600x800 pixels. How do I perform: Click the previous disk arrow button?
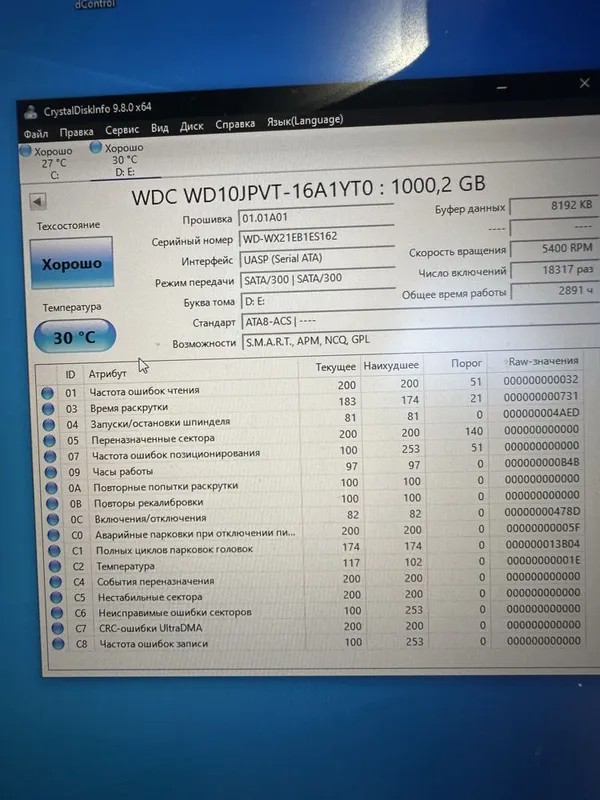tap(37, 201)
